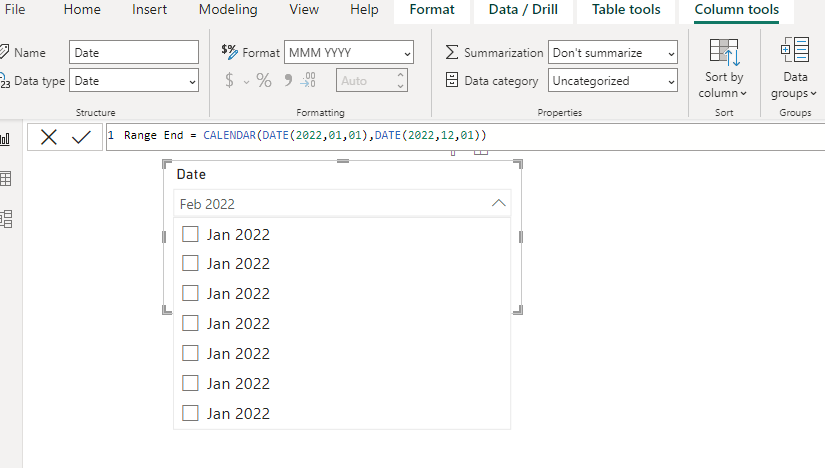The height and width of the screenshot is (468, 825).
Task: Switch to the Table tools tab
Action: (626, 9)
